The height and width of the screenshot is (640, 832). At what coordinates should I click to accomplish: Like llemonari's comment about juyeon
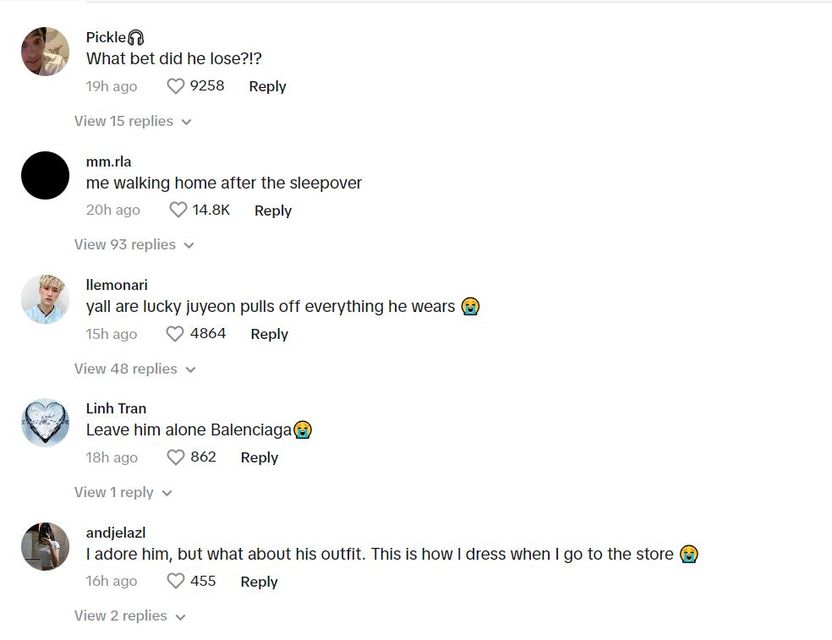[x=176, y=334]
